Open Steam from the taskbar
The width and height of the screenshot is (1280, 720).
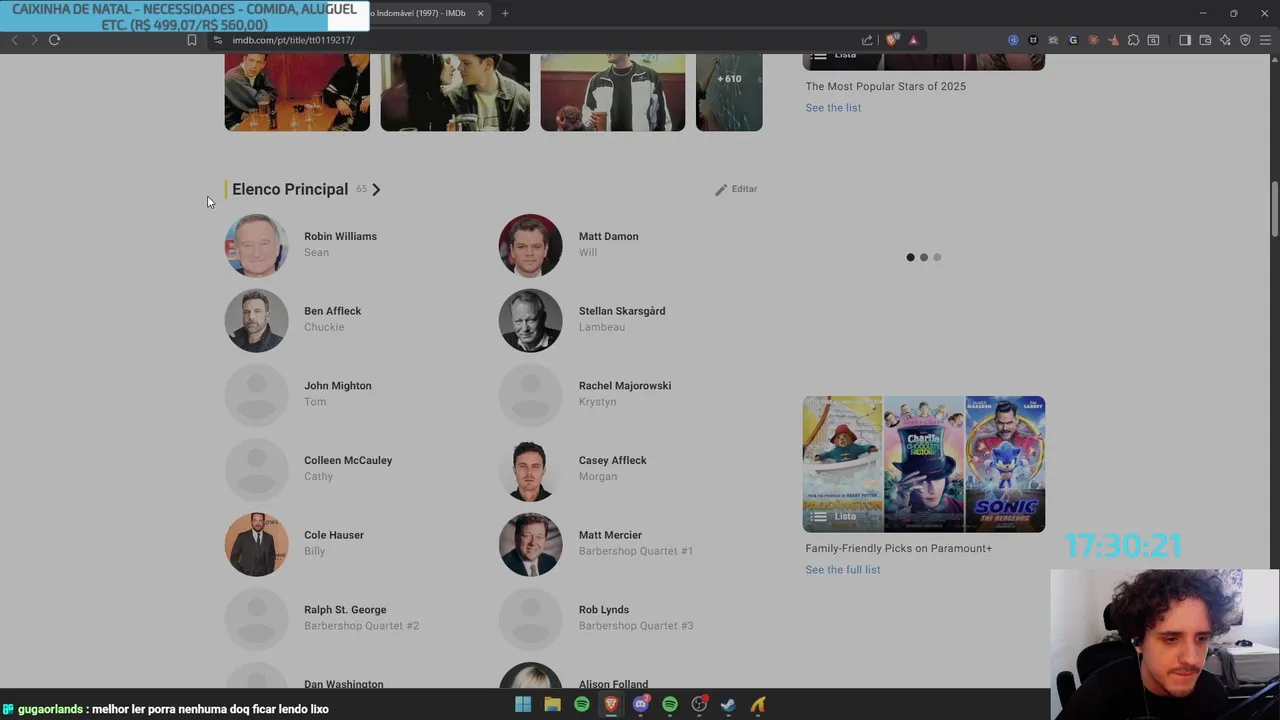pos(729,705)
